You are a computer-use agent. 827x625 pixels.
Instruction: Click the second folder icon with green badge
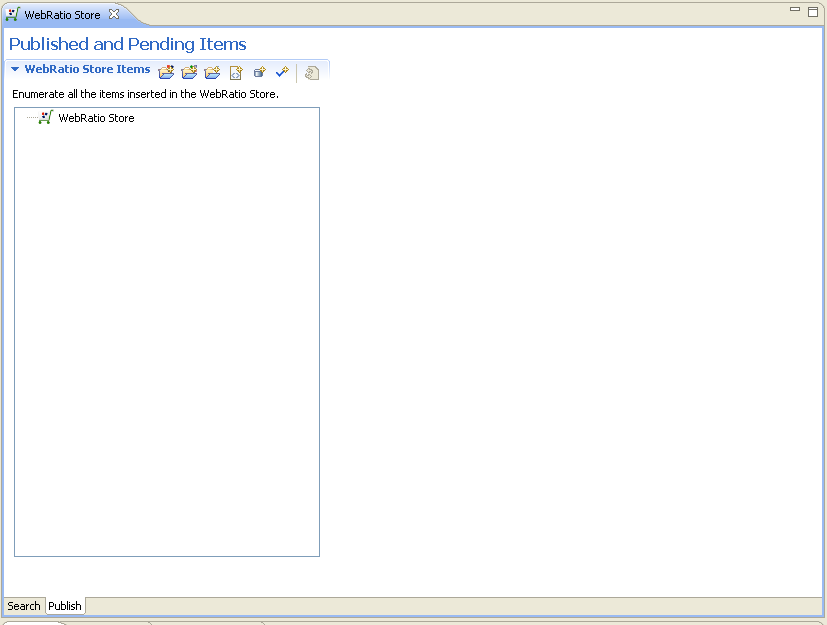coord(189,72)
